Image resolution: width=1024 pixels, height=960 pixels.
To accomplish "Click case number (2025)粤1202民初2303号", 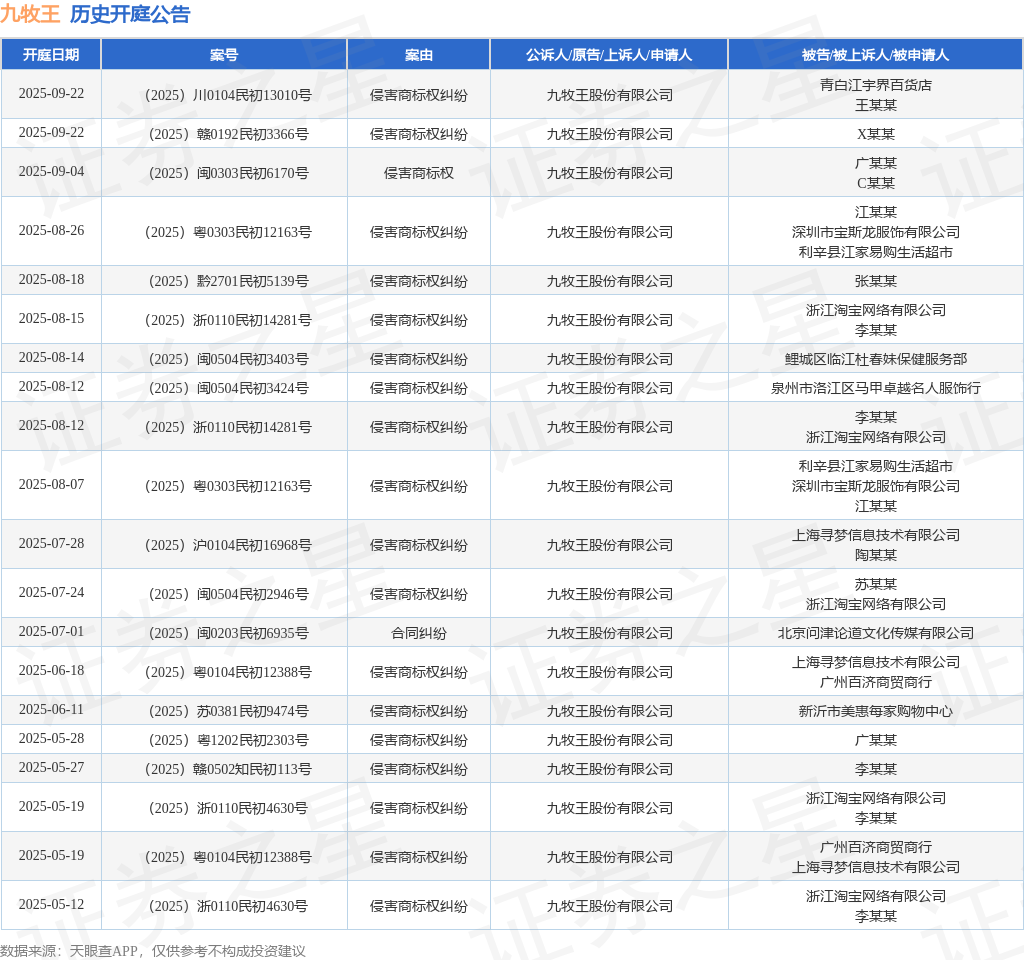I will pos(228,740).
